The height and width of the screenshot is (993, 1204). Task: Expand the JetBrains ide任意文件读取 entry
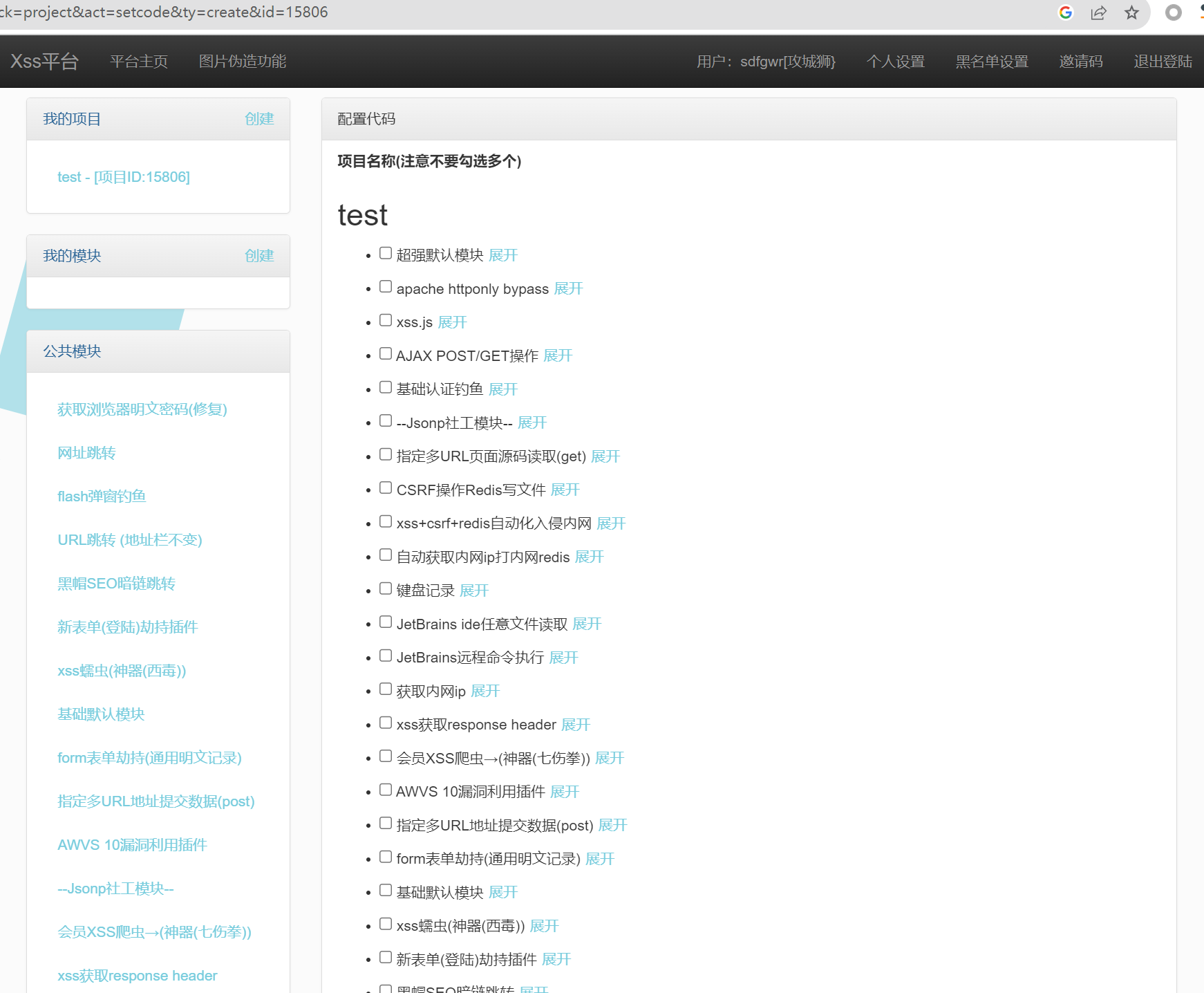coord(587,624)
